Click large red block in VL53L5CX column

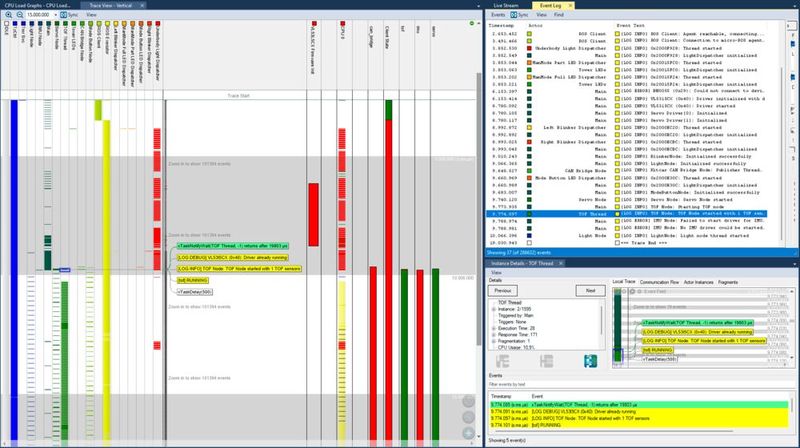tap(313, 215)
